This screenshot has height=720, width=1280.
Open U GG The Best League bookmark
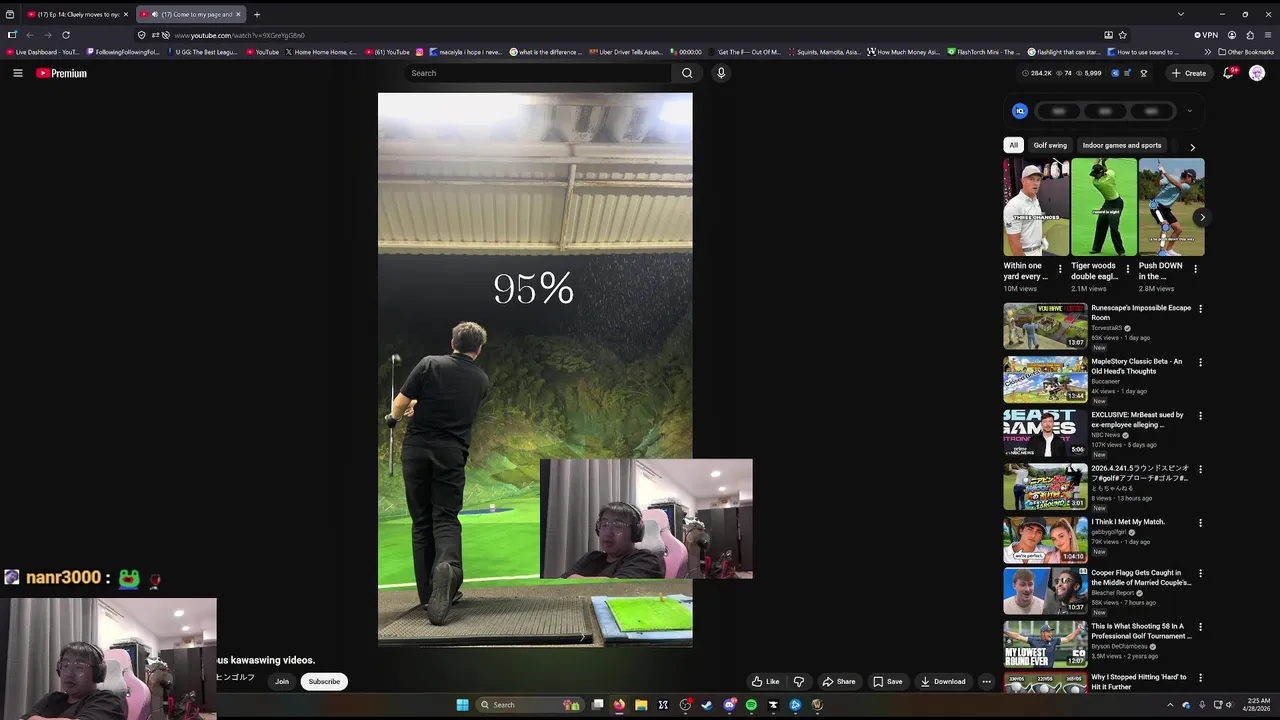pos(202,52)
